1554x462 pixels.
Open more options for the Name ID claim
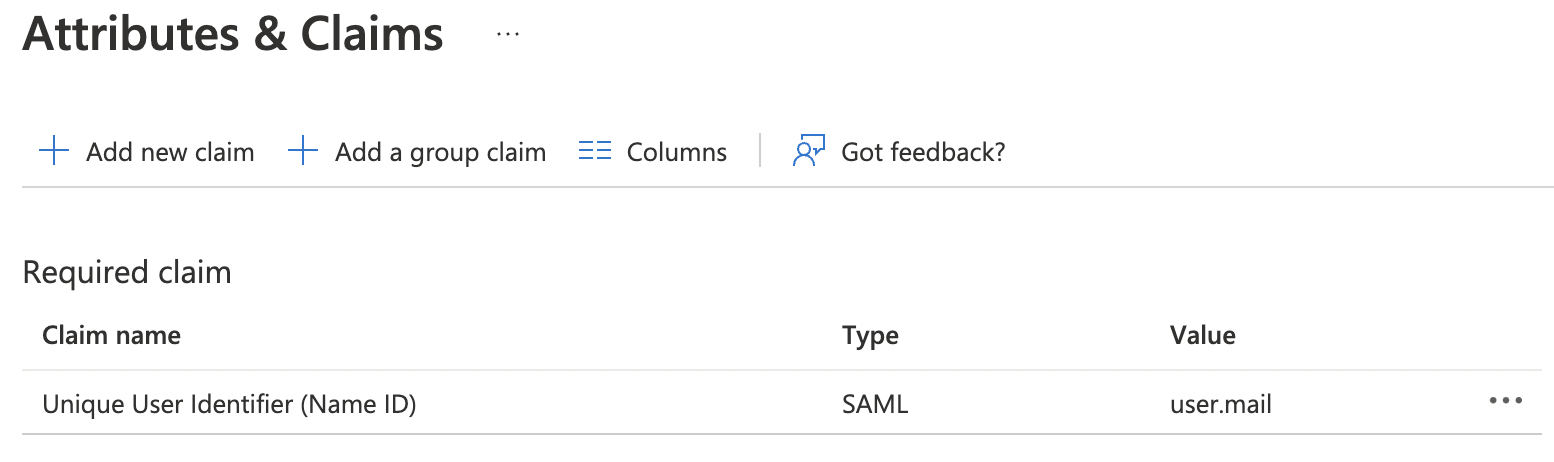click(x=1505, y=402)
